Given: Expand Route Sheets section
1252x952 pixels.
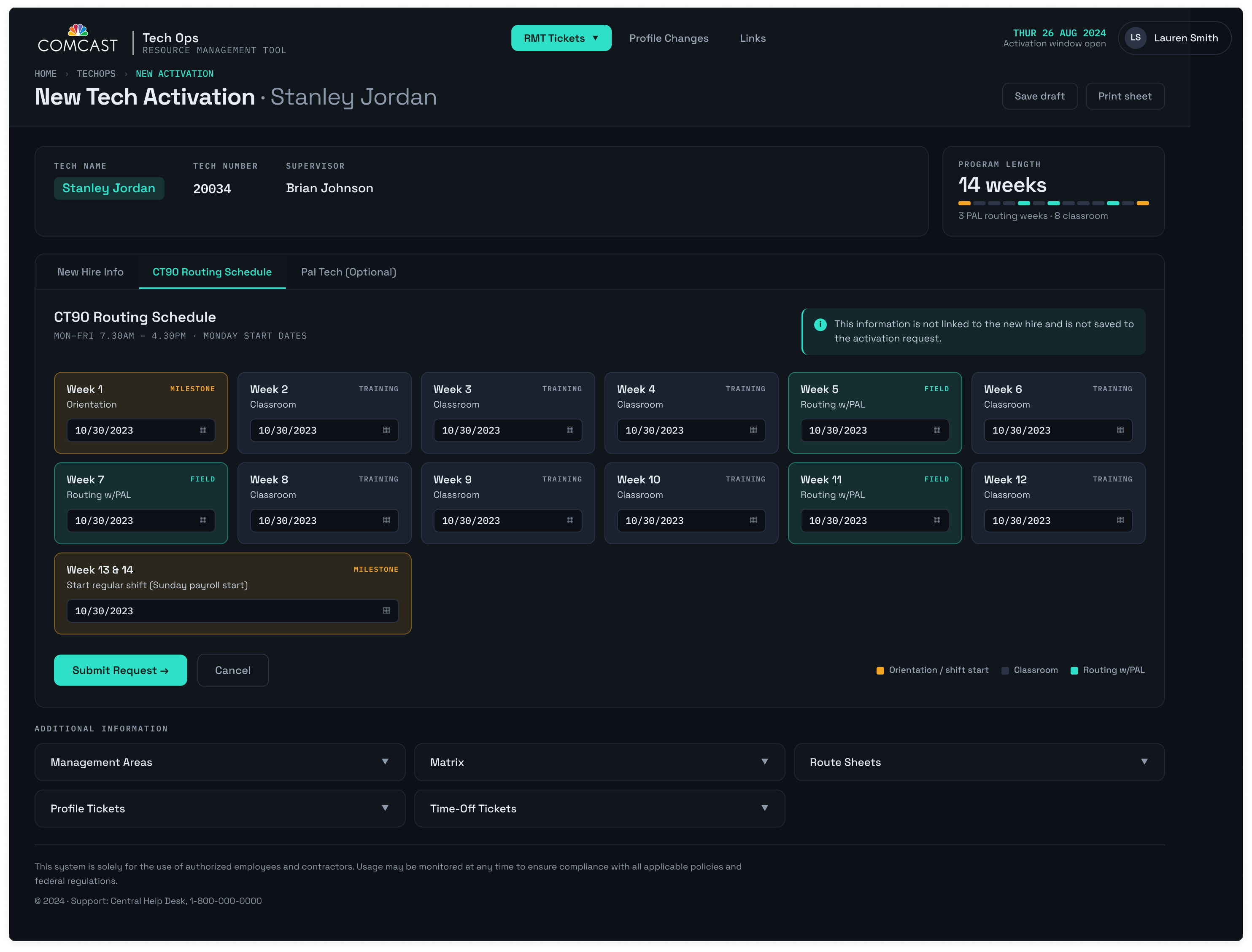Looking at the screenshot, I should [979, 762].
